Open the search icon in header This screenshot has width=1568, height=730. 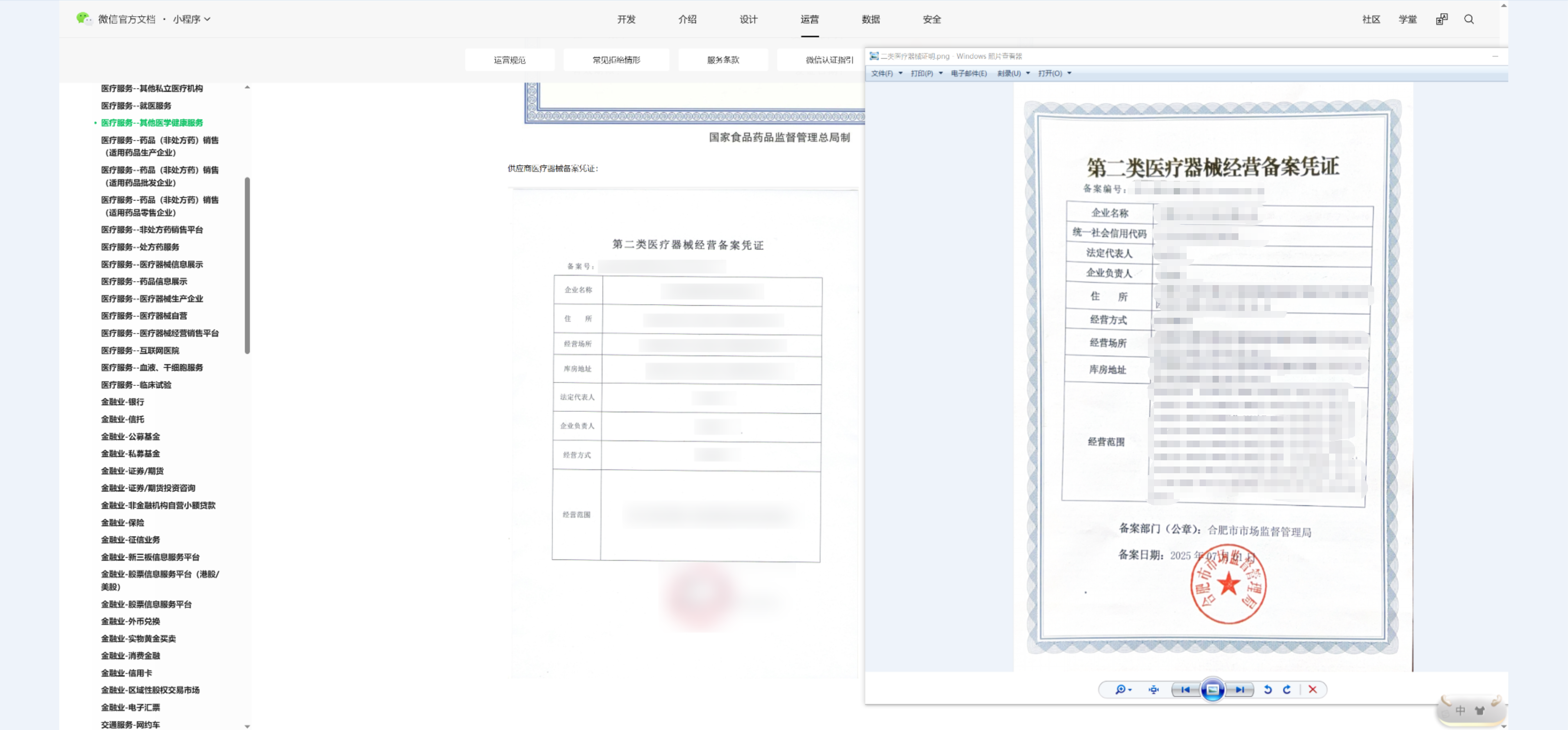(x=1469, y=20)
